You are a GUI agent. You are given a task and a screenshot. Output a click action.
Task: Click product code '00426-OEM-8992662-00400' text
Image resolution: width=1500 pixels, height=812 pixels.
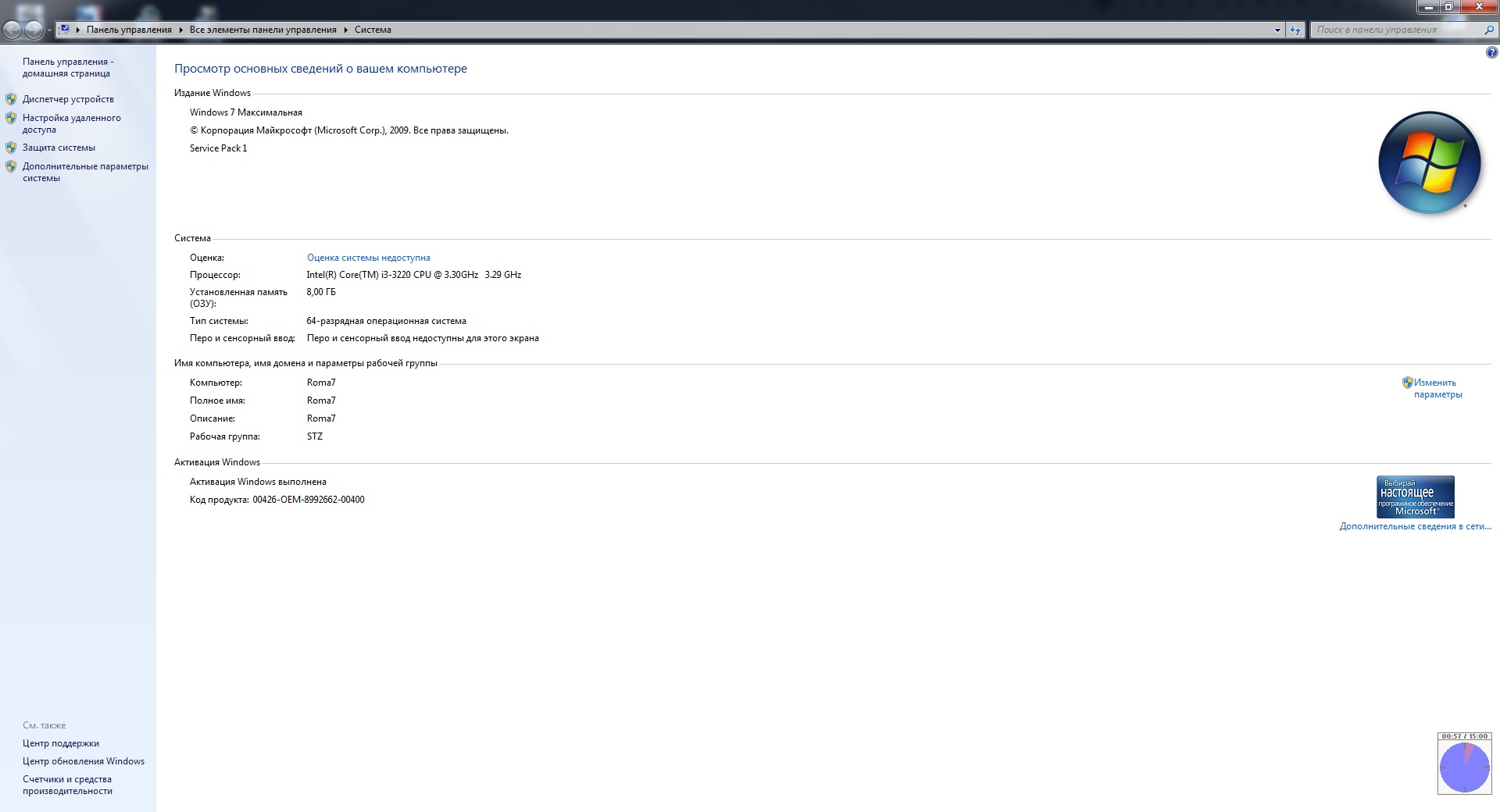(x=309, y=500)
